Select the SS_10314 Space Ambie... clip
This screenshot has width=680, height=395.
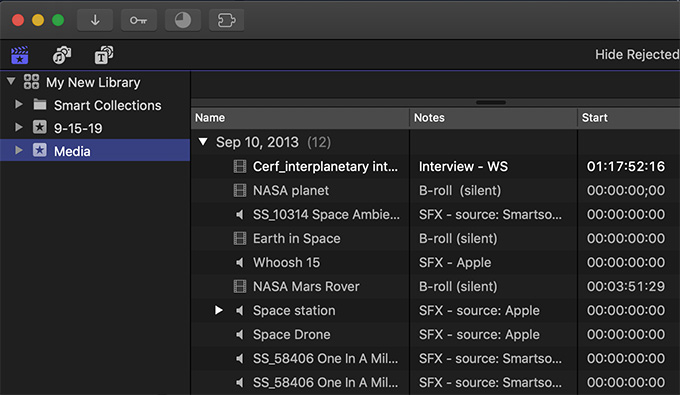pyautogui.click(x=326, y=214)
